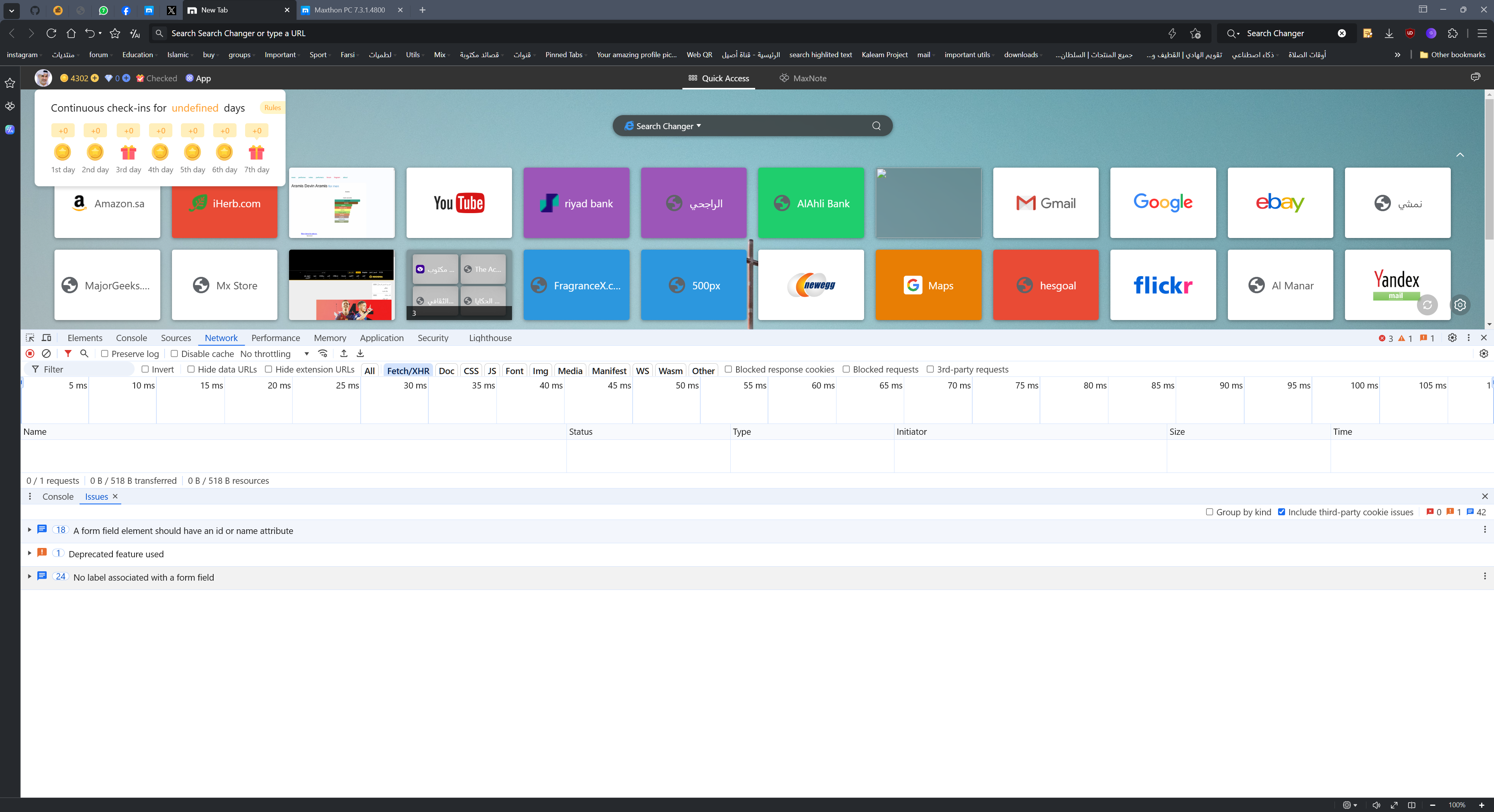This screenshot has height=812, width=1494.
Task: Stop recording network log red button
Action: (x=30, y=353)
